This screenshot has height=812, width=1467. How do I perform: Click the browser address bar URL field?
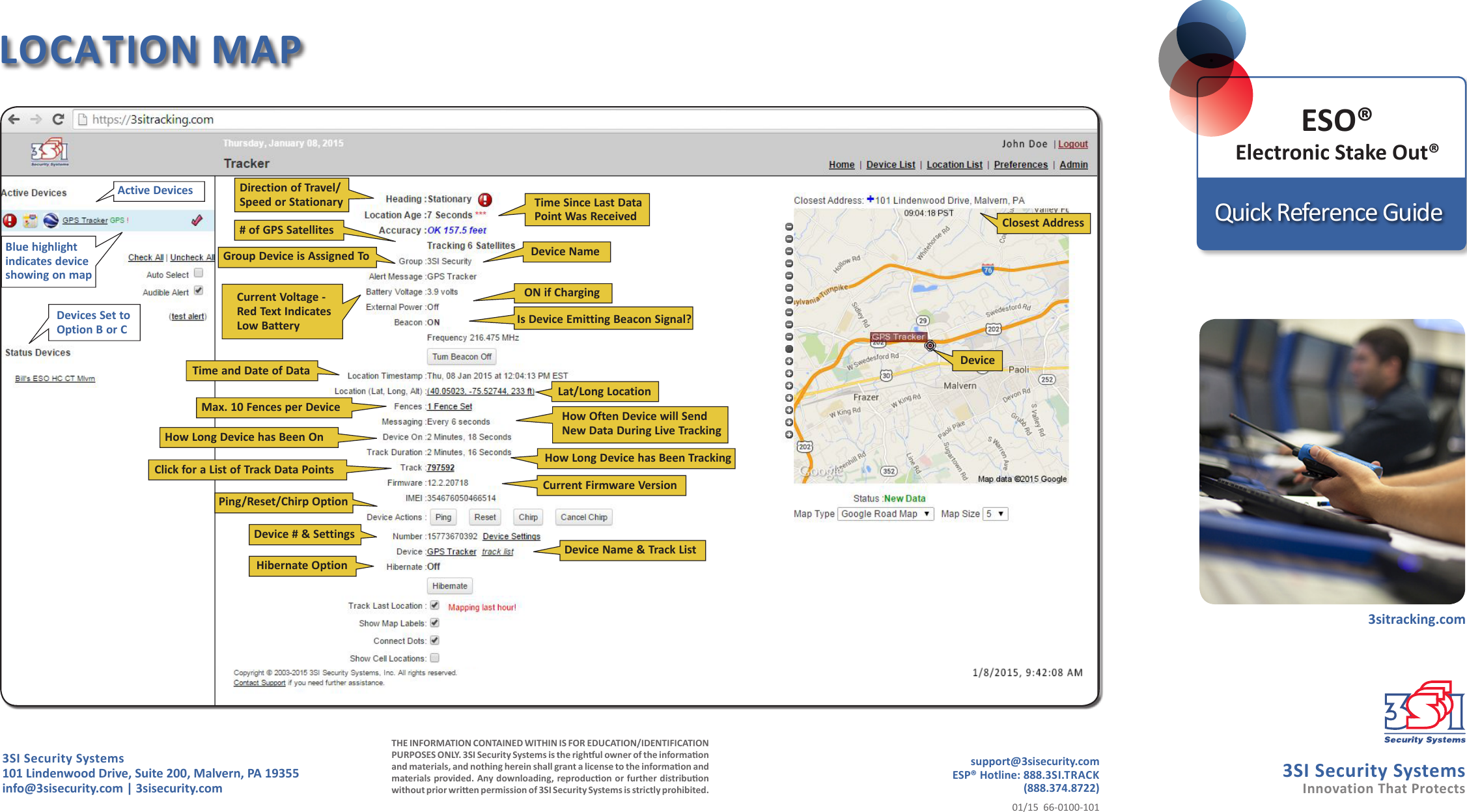point(586,119)
